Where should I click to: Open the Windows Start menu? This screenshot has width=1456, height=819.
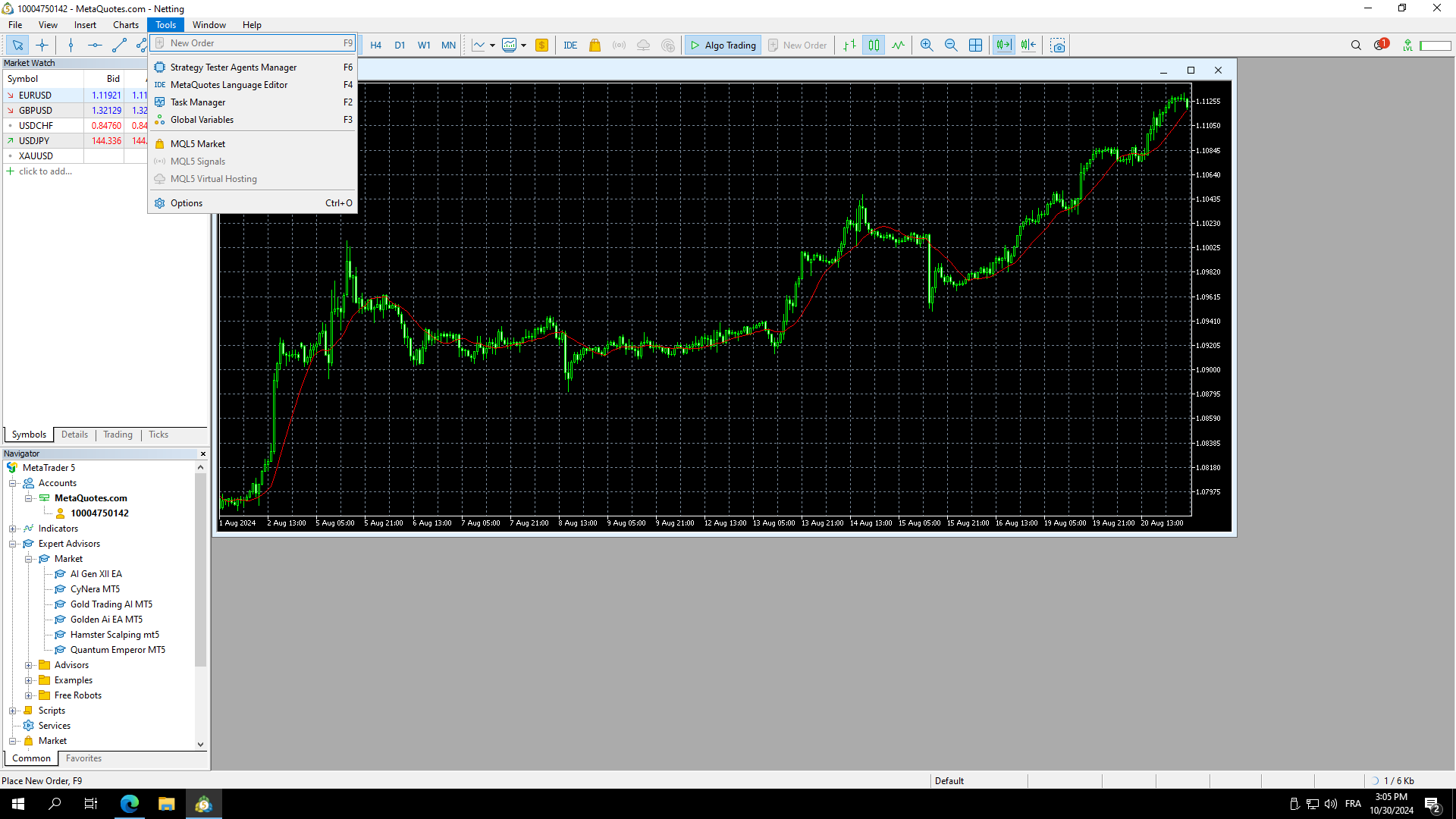pos(18,804)
